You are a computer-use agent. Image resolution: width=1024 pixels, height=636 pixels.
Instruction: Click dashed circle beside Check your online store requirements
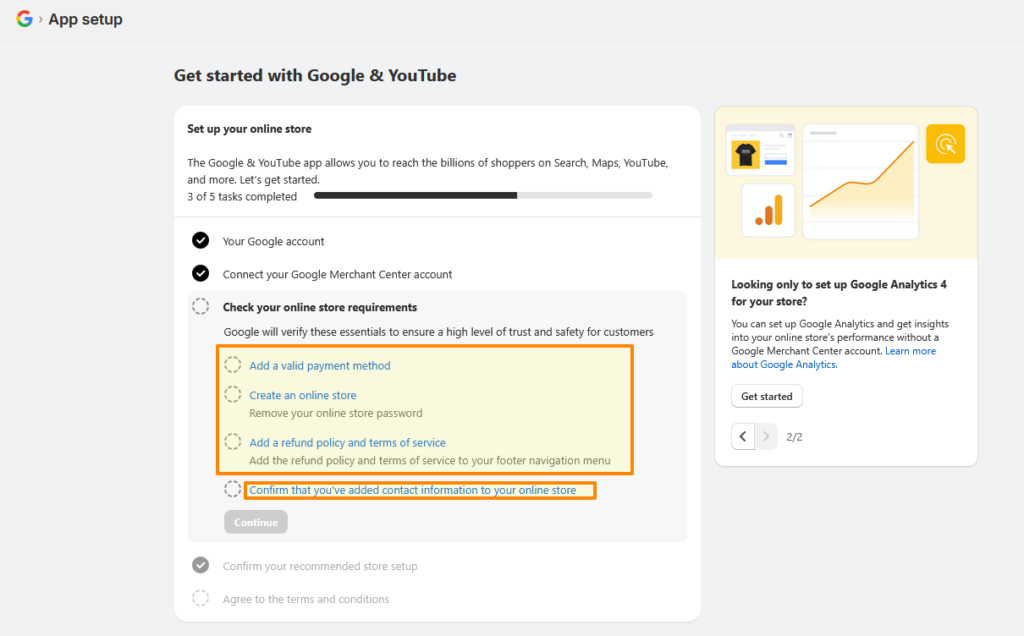[201, 307]
